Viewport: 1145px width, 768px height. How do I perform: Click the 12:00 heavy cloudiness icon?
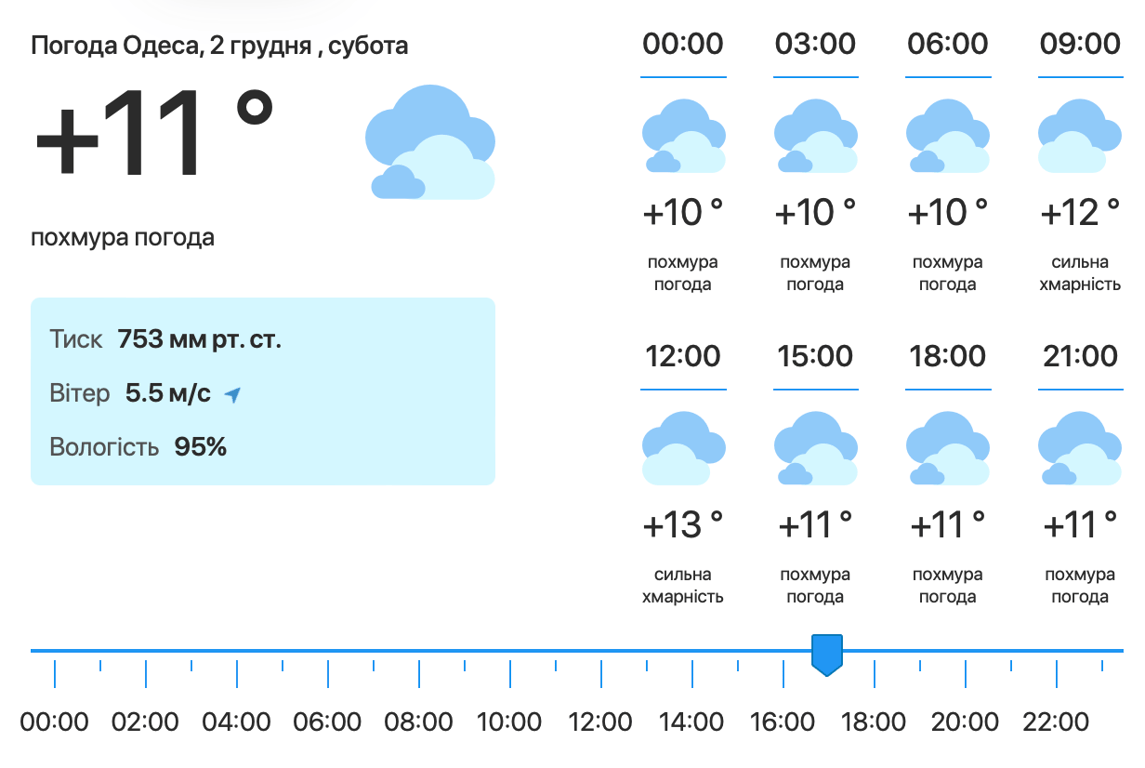coord(683,449)
